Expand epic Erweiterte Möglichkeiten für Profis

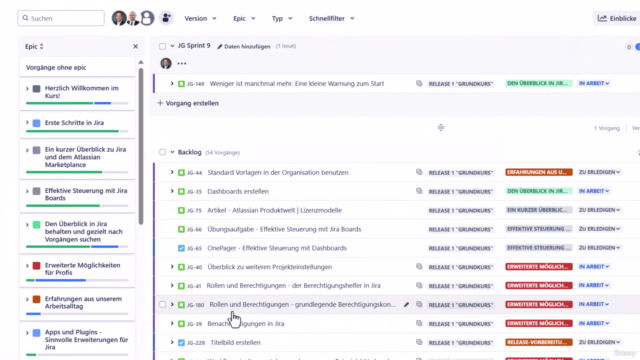[x=27, y=266]
